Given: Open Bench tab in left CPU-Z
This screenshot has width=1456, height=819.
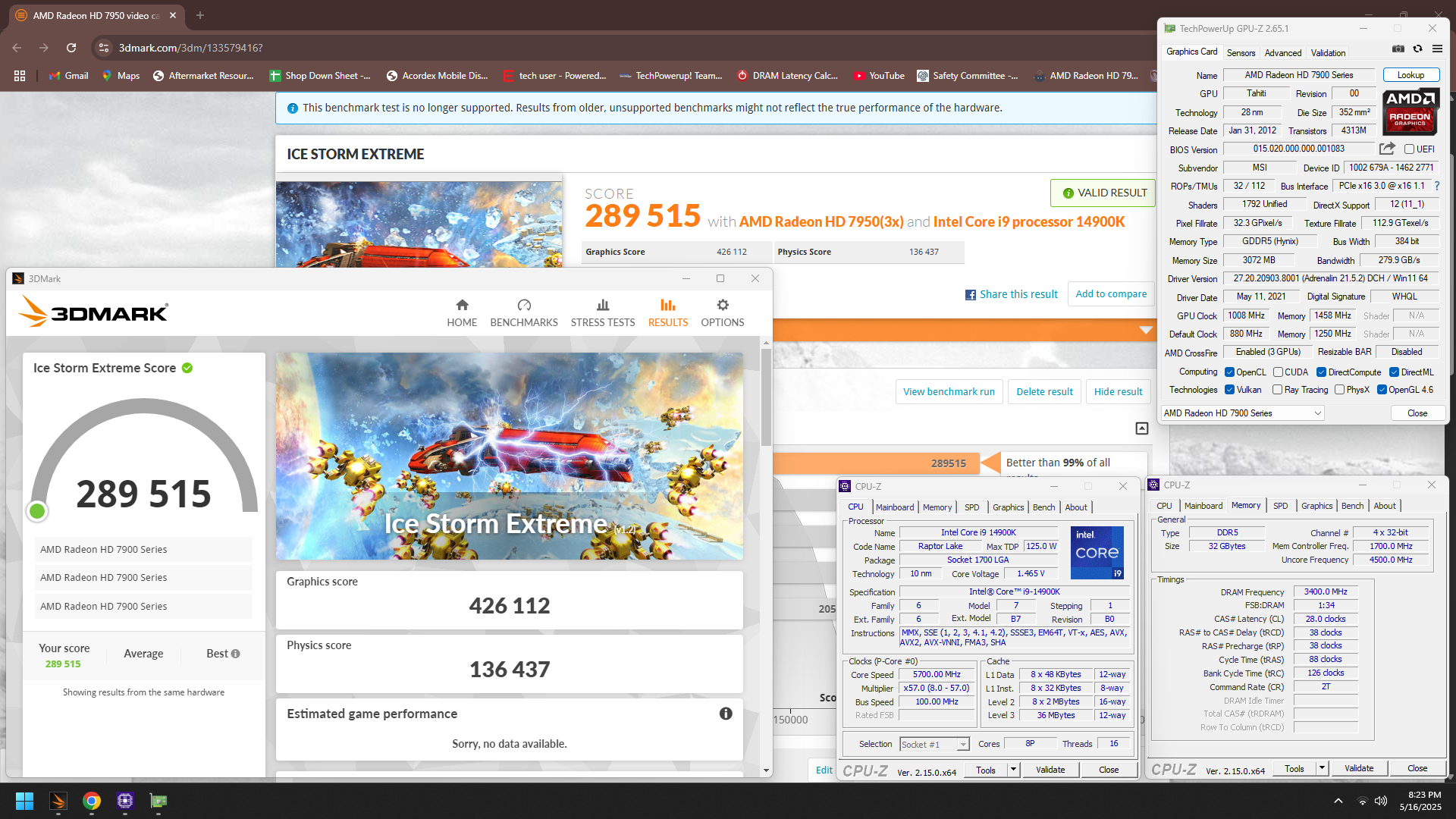Looking at the screenshot, I should point(1043,507).
